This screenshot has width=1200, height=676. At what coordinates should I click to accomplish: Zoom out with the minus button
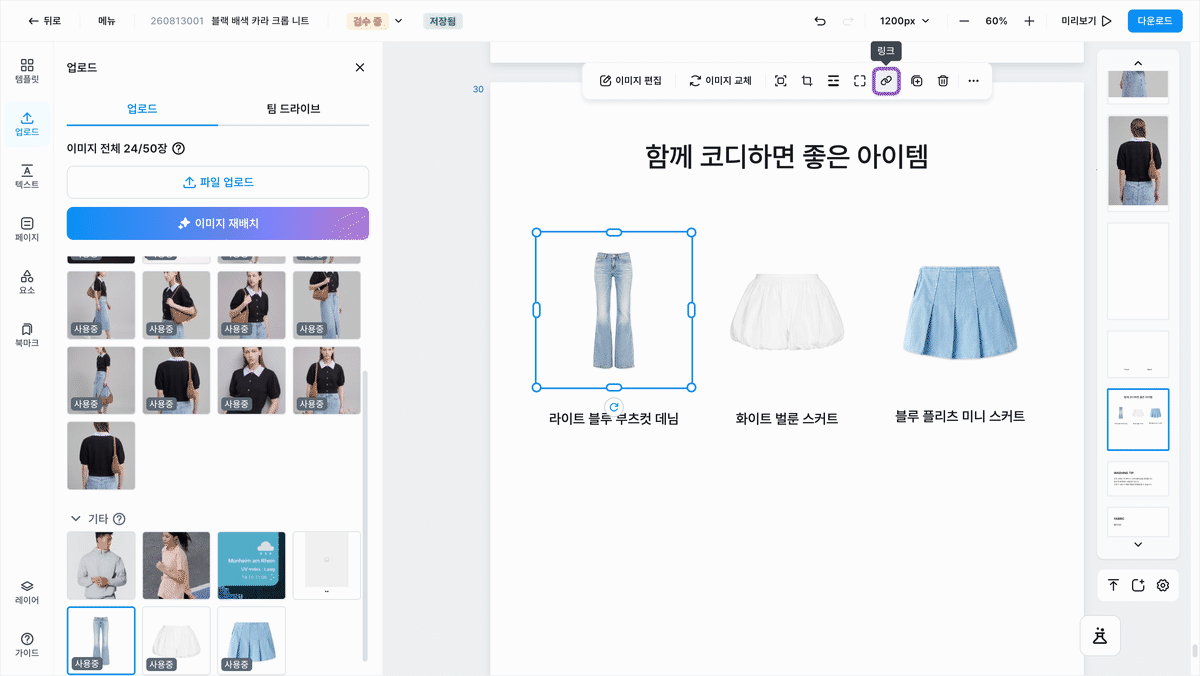(964, 21)
